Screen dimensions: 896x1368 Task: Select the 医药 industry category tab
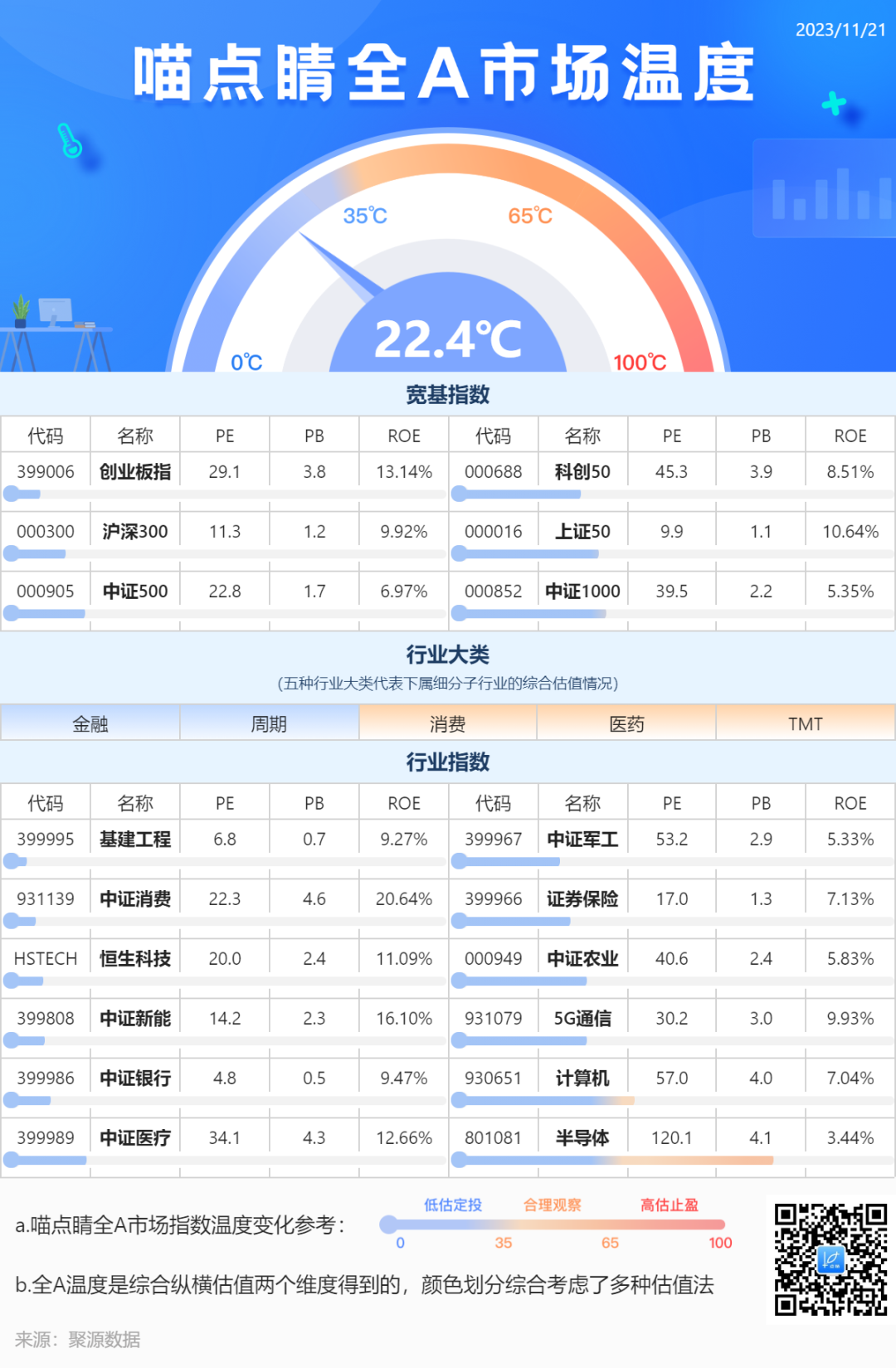(626, 723)
